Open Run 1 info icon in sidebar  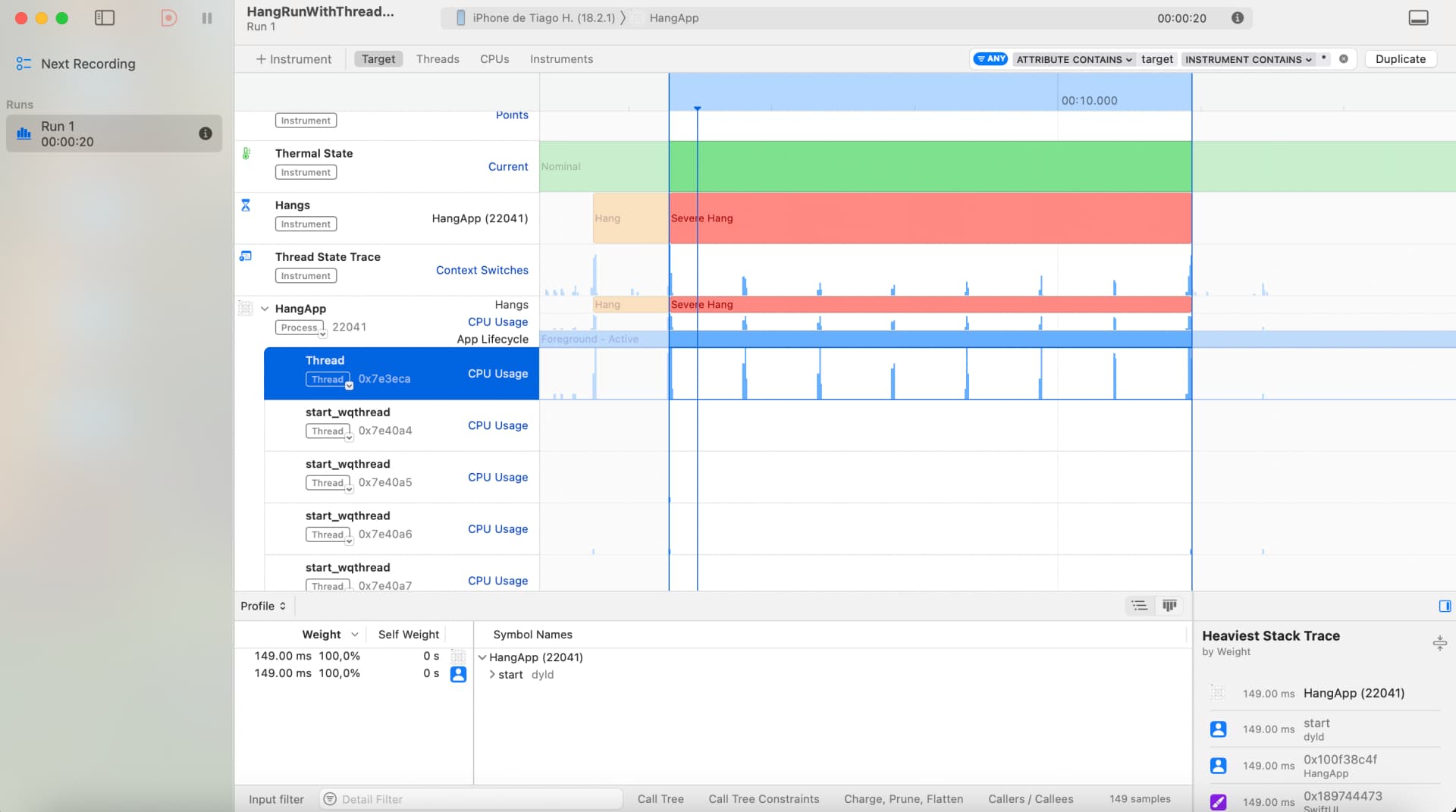point(206,133)
